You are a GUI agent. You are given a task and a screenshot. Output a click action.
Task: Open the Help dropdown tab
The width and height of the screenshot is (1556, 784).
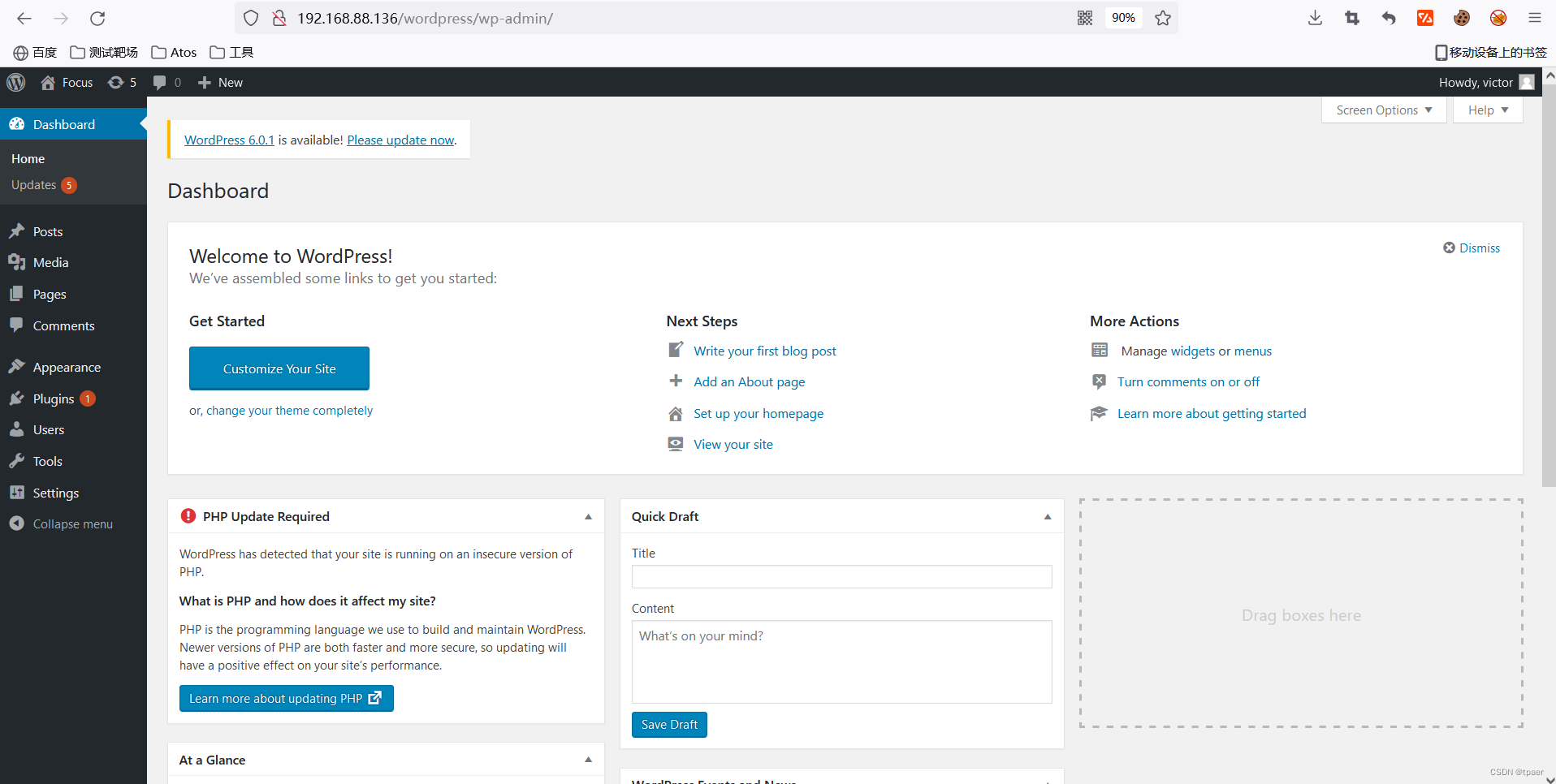1488,110
